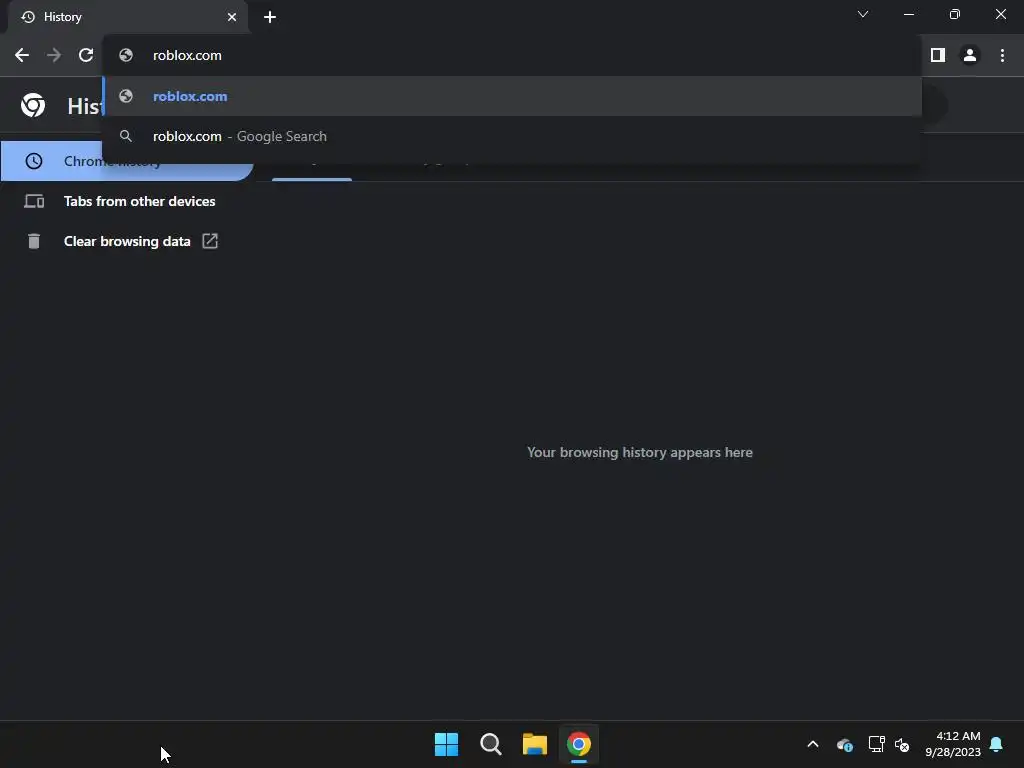Open the tab search dropdown arrow
The height and width of the screenshot is (768, 1024).
(x=863, y=14)
